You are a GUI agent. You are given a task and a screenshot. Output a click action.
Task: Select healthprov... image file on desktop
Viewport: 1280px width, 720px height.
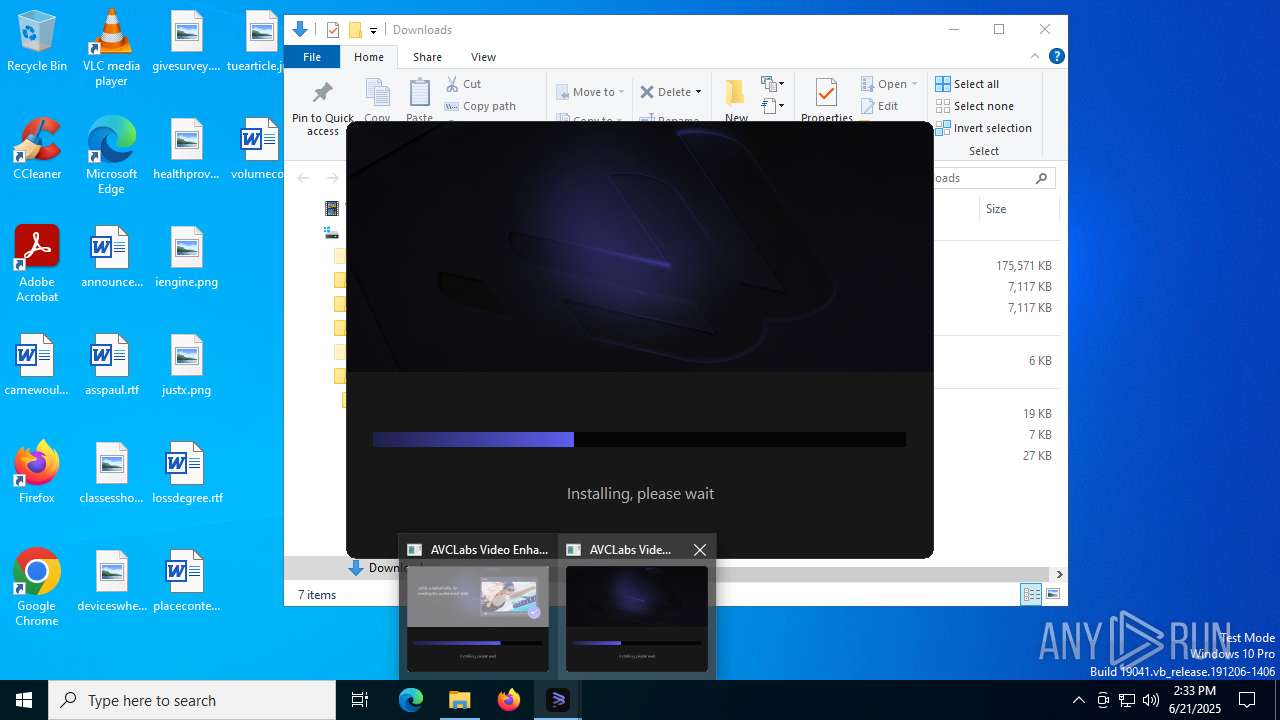tap(186, 150)
